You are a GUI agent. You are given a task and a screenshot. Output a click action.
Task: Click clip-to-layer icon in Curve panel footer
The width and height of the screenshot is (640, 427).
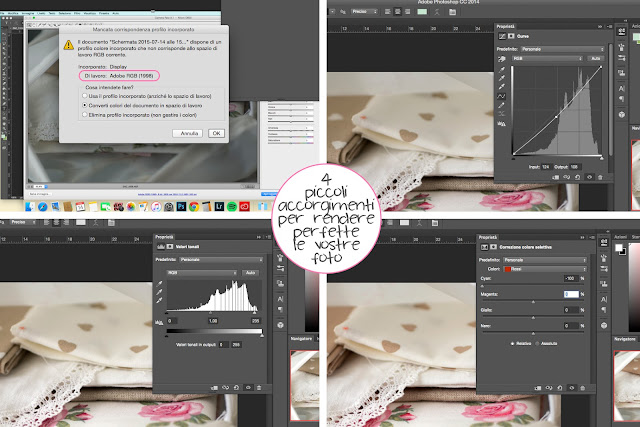click(x=555, y=177)
